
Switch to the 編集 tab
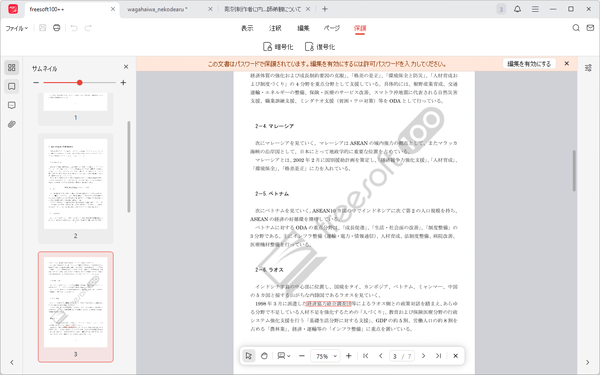click(x=303, y=28)
